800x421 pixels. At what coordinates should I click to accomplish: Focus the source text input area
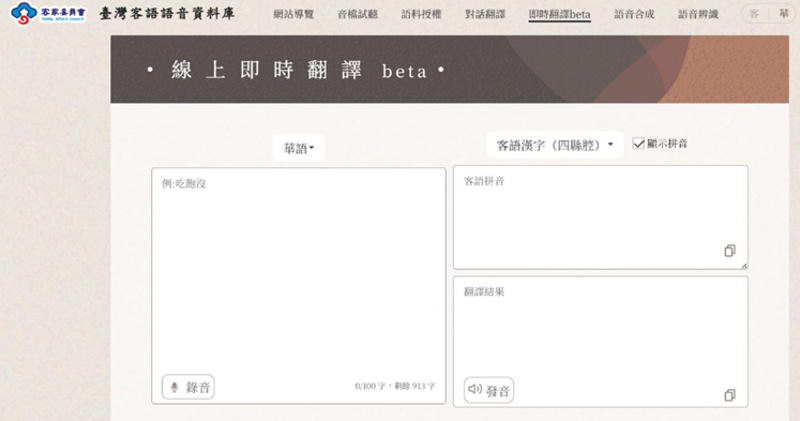pyautogui.click(x=298, y=270)
